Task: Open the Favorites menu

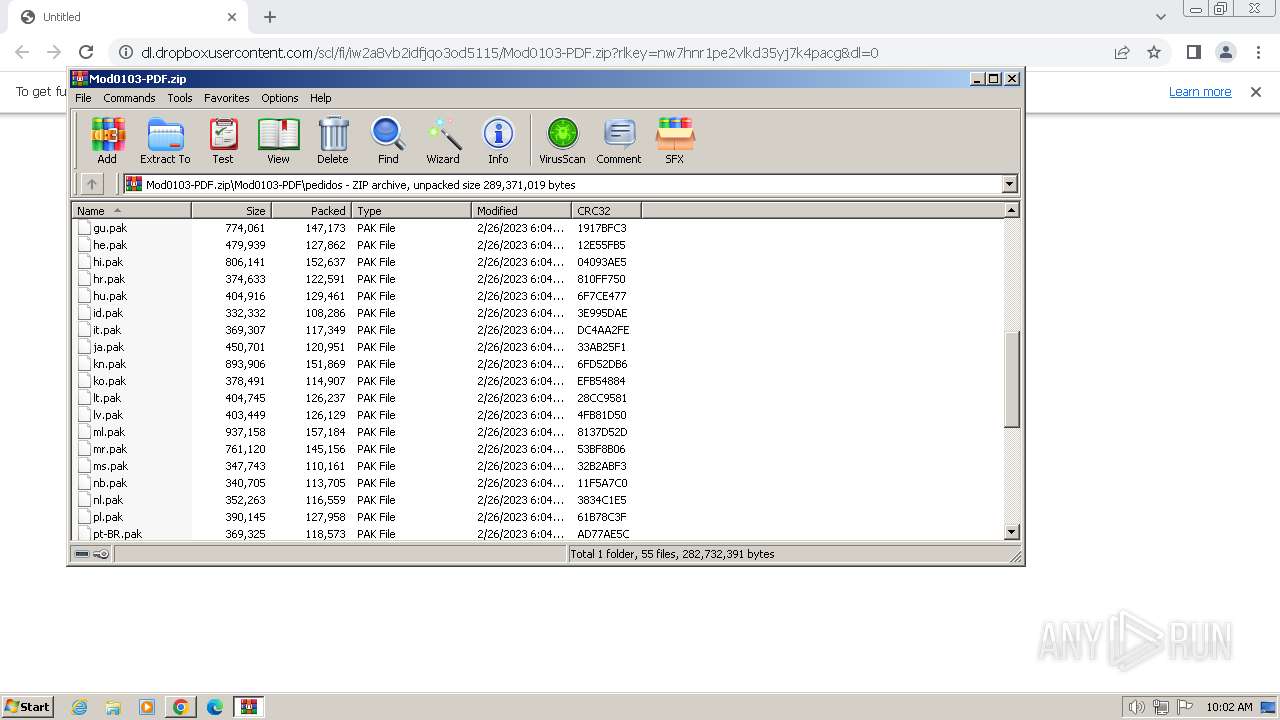Action: [x=227, y=98]
